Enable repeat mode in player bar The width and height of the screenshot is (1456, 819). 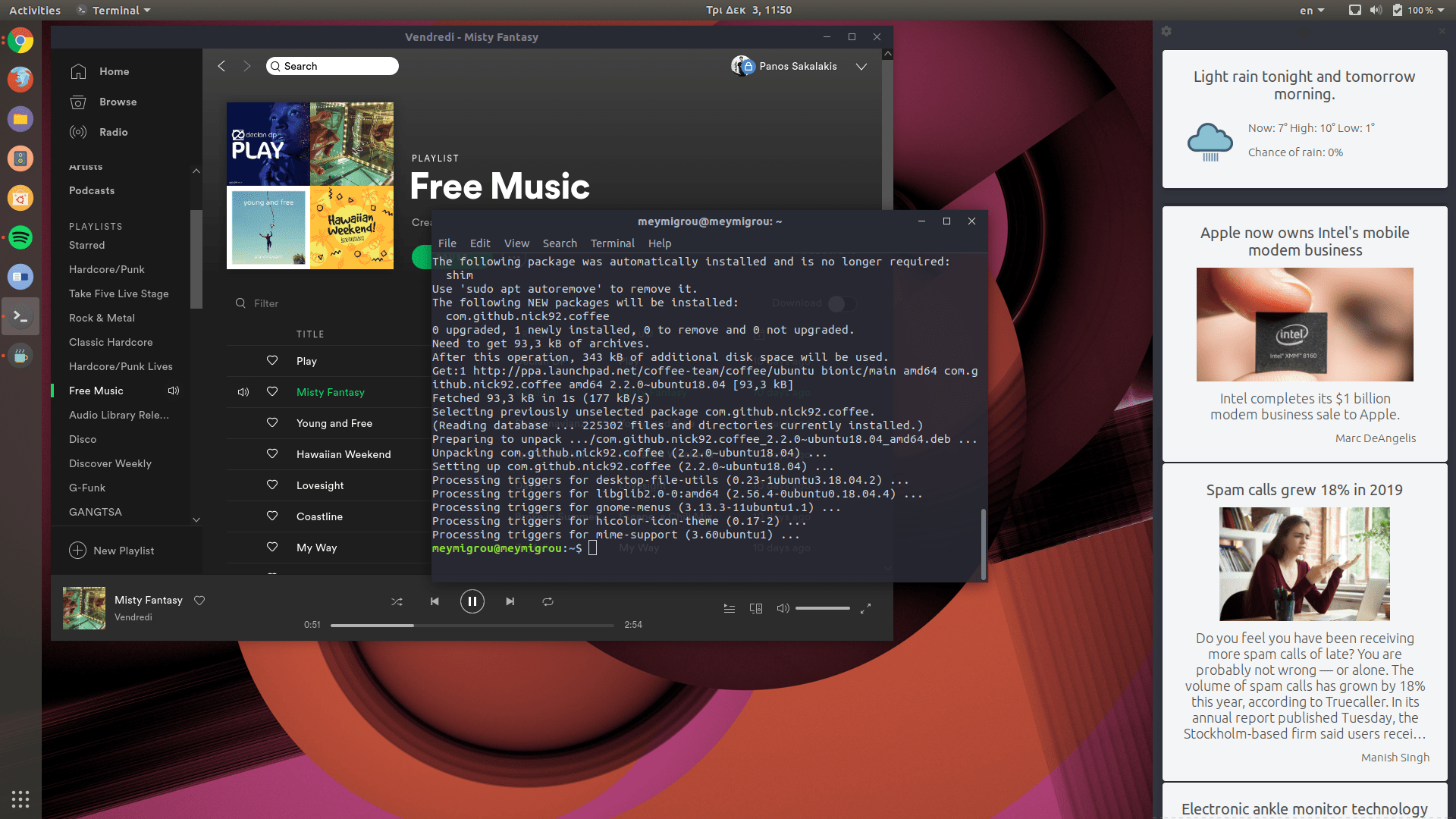coord(548,601)
